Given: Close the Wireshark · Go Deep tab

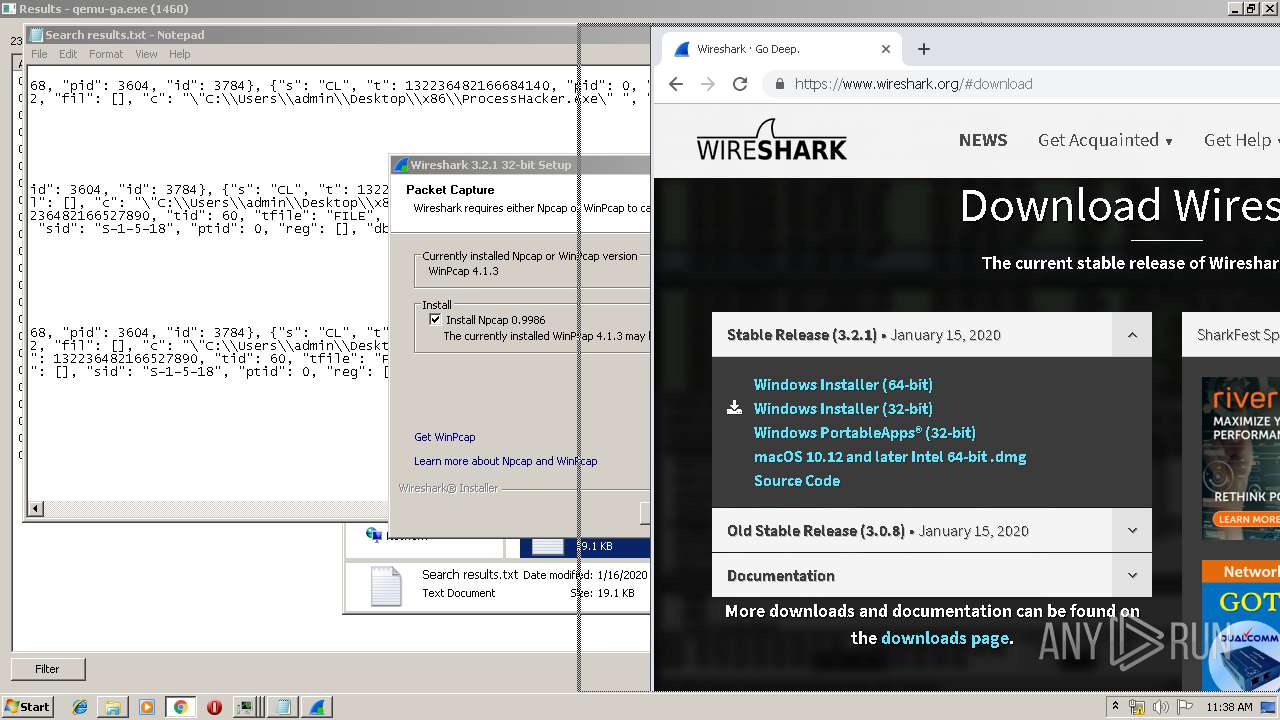Looking at the screenshot, I should click(x=885, y=49).
